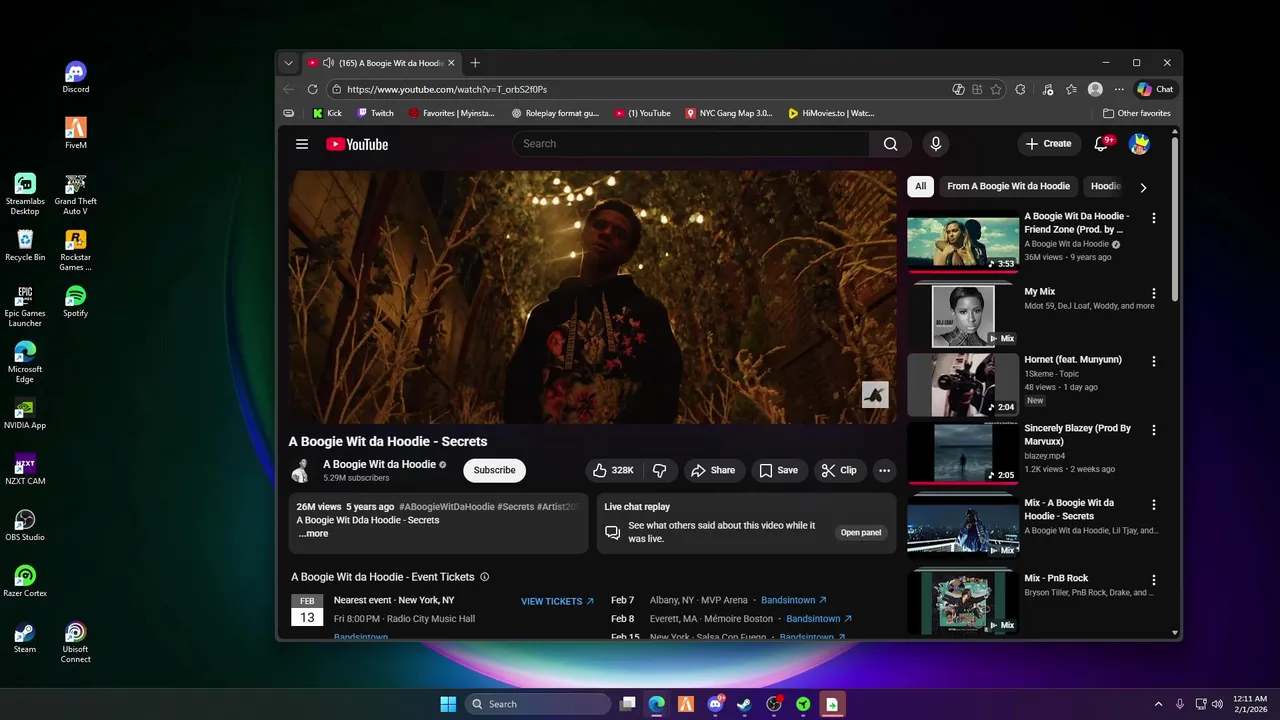Like the Secrets video
The width and height of the screenshot is (1280, 720).
coord(613,470)
